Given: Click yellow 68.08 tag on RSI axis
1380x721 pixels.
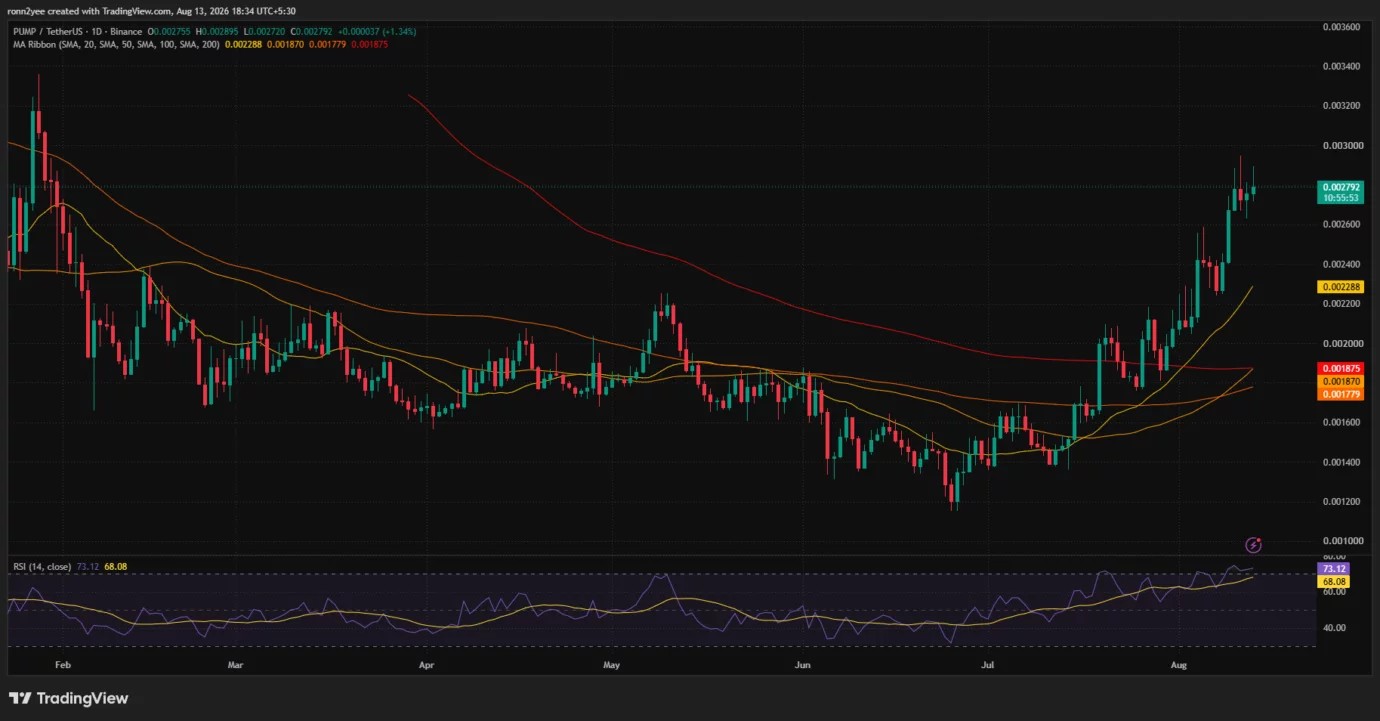Looking at the screenshot, I should point(1332,581).
